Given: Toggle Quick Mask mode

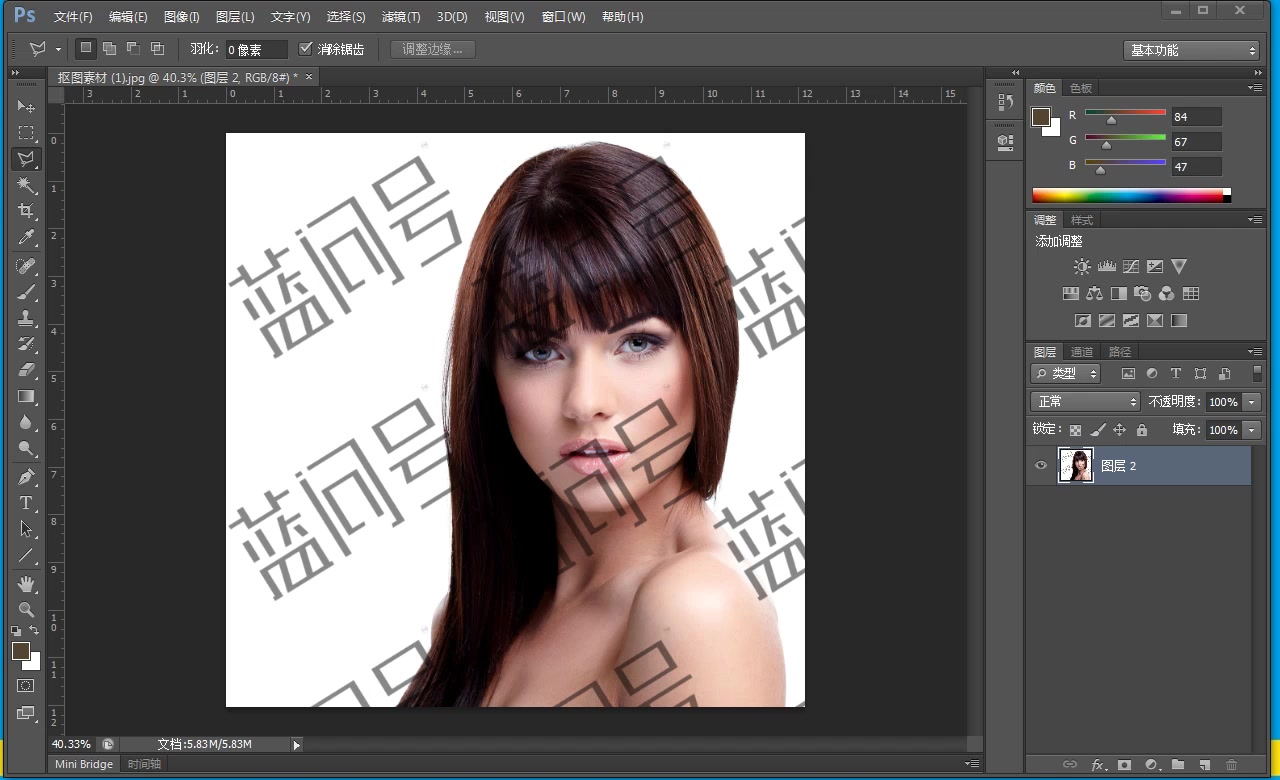Looking at the screenshot, I should point(26,686).
